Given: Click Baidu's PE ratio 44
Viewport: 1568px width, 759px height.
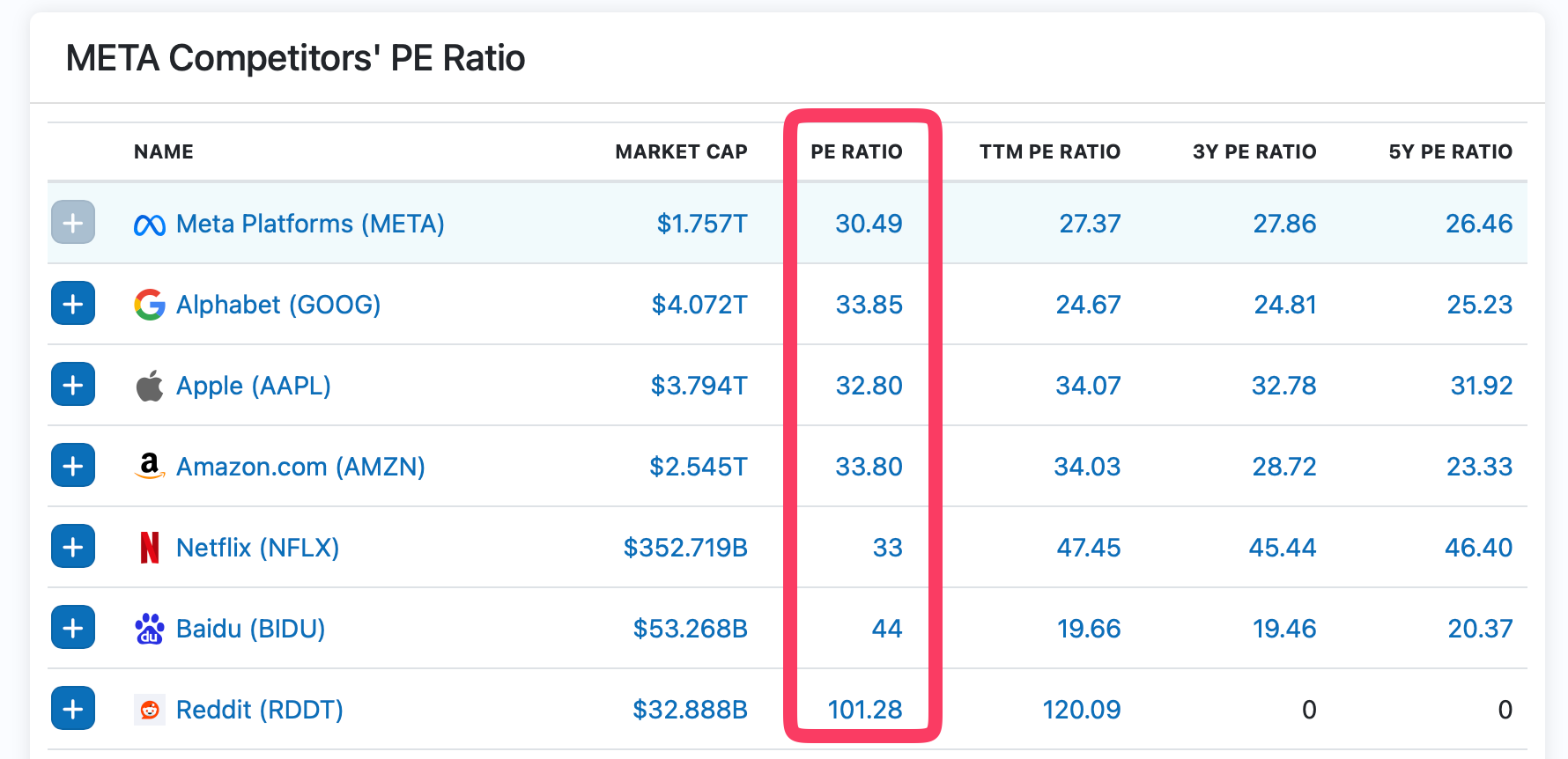Looking at the screenshot, I should (x=887, y=629).
